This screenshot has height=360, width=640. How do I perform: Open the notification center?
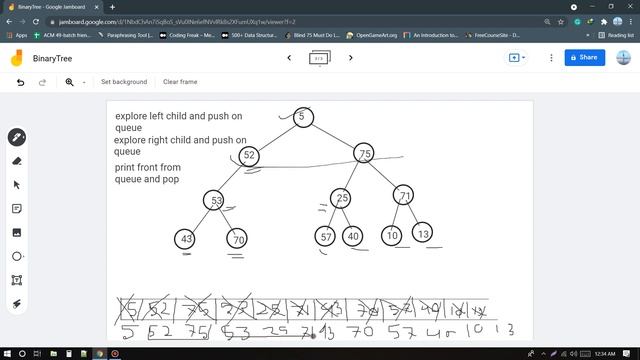[627, 353]
